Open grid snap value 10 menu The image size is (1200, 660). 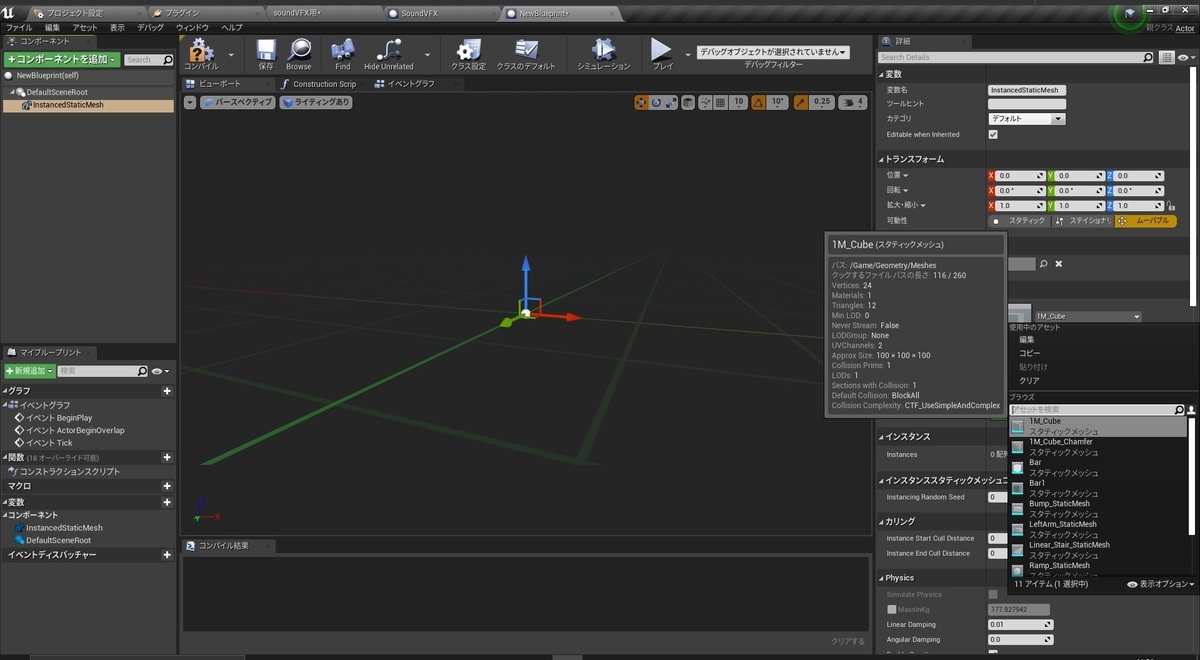pyautogui.click(x=739, y=102)
